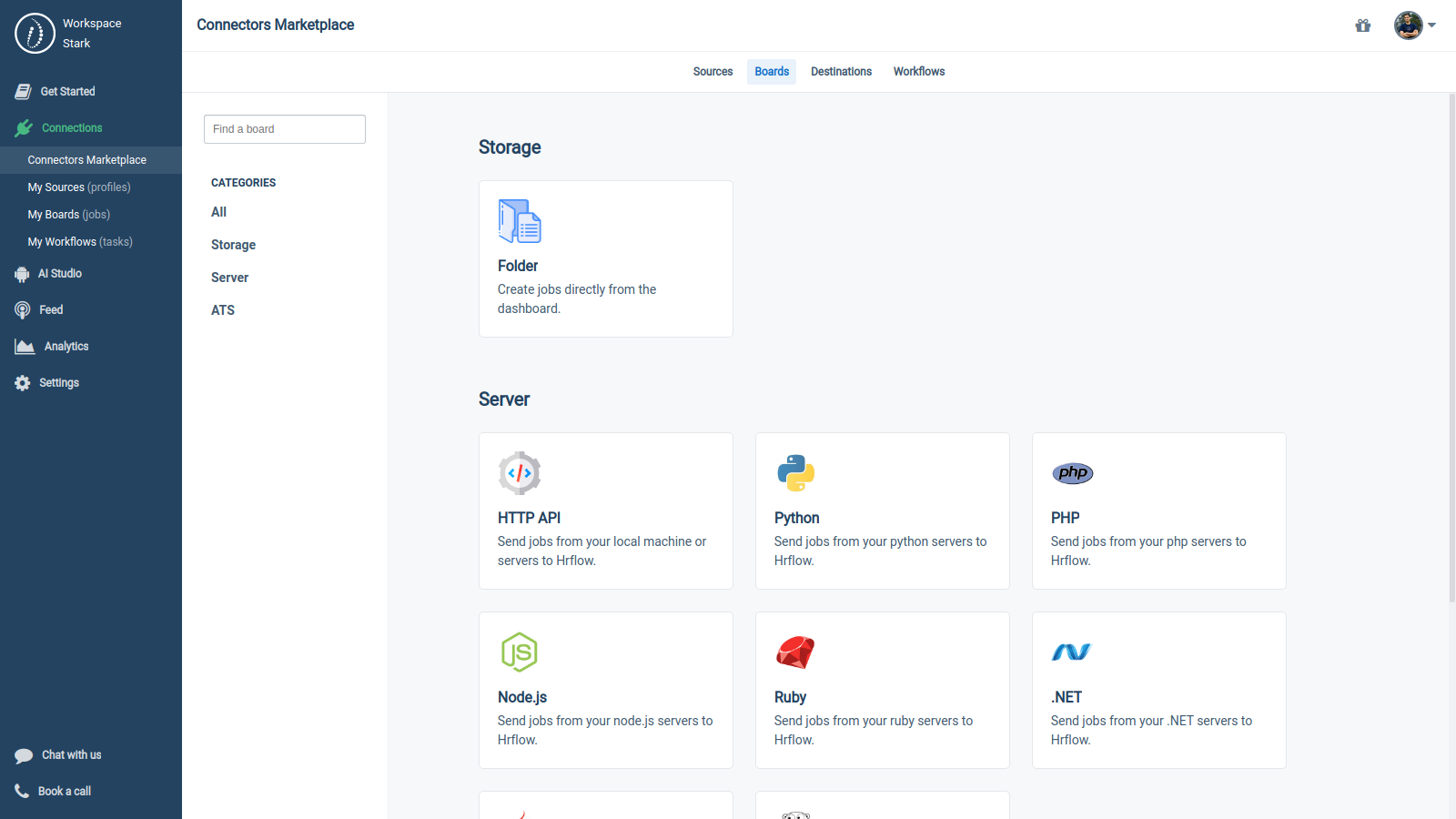Click the PHP logo icon
The height and width of the screenshot is (819, 1456).
[1073, 473]
